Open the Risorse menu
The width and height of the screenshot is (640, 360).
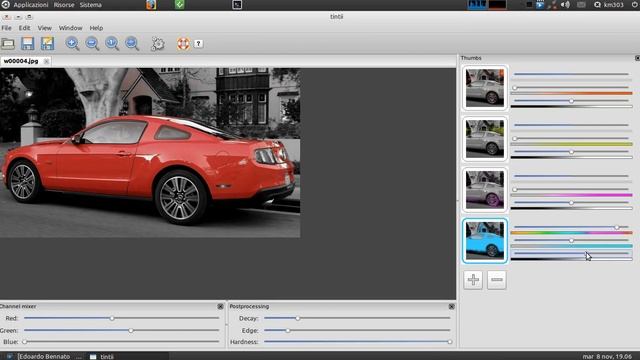click(64, 4)
